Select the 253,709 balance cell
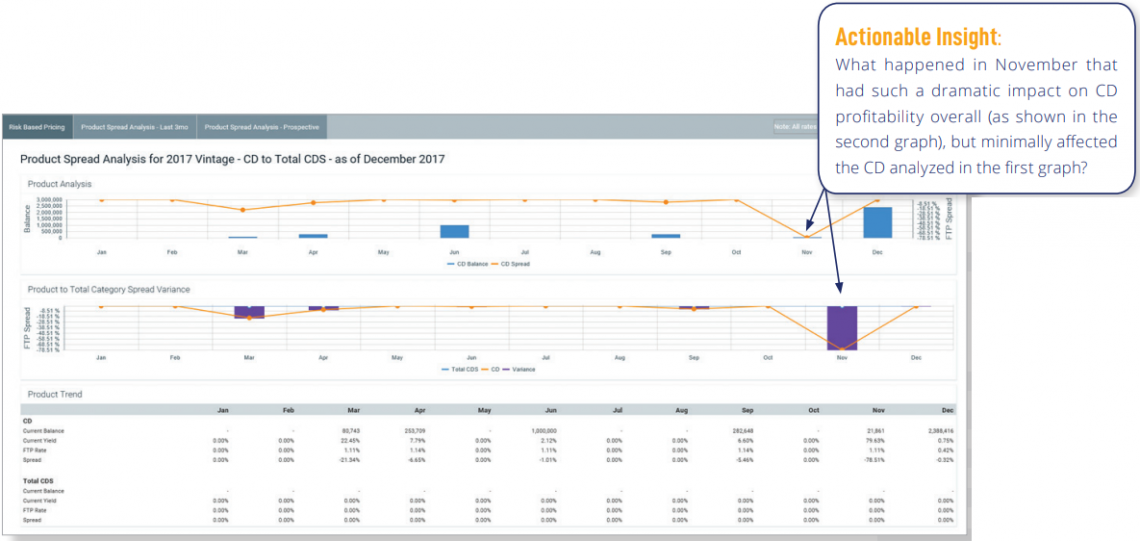 (x=415, y=430)
